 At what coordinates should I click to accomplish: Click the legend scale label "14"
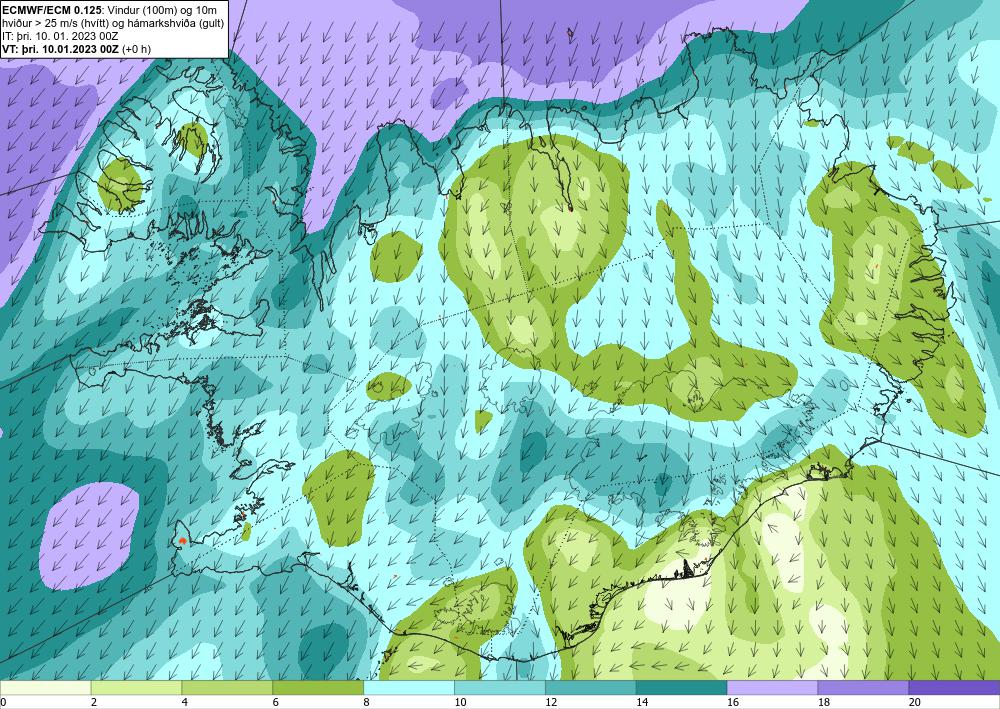(642, 703)
